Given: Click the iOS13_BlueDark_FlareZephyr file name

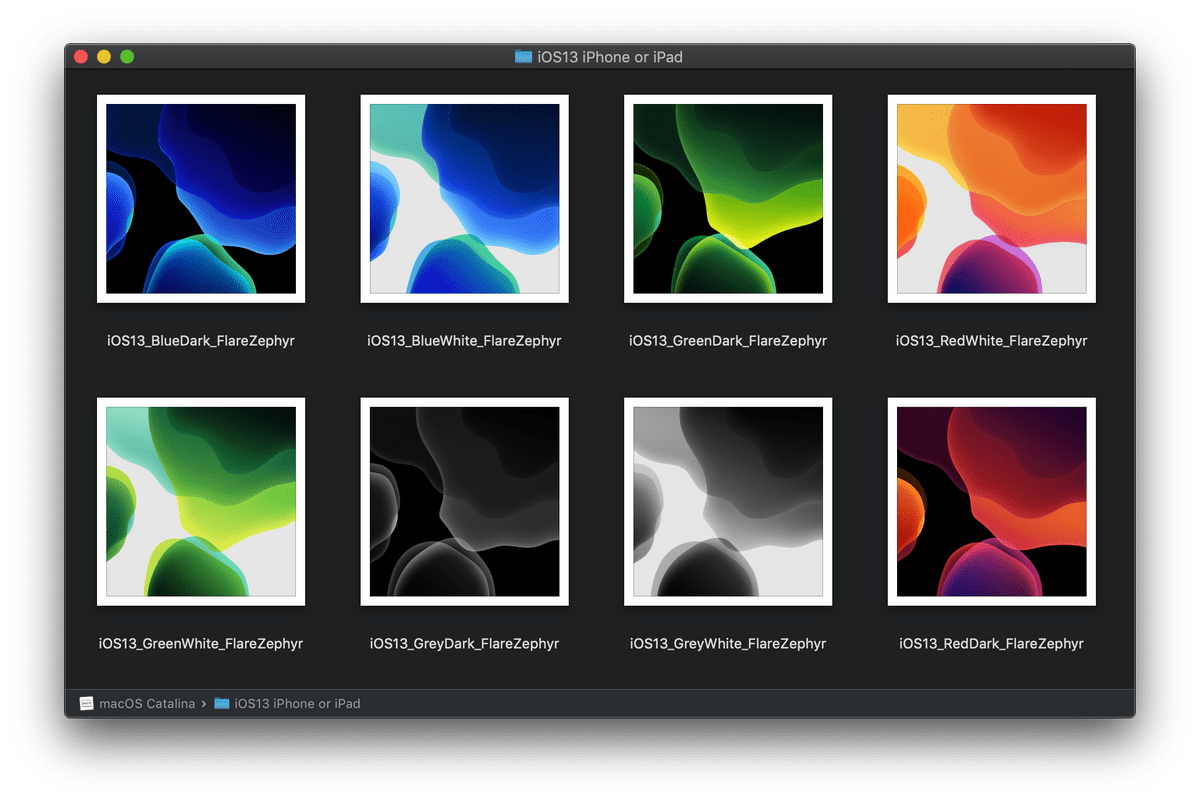Looking at the screenshot, I should click(201, 341).
